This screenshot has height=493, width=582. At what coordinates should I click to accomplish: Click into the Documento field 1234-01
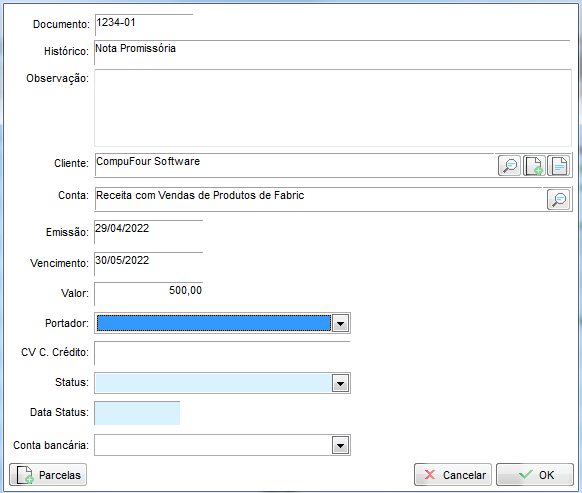point(144,25)
